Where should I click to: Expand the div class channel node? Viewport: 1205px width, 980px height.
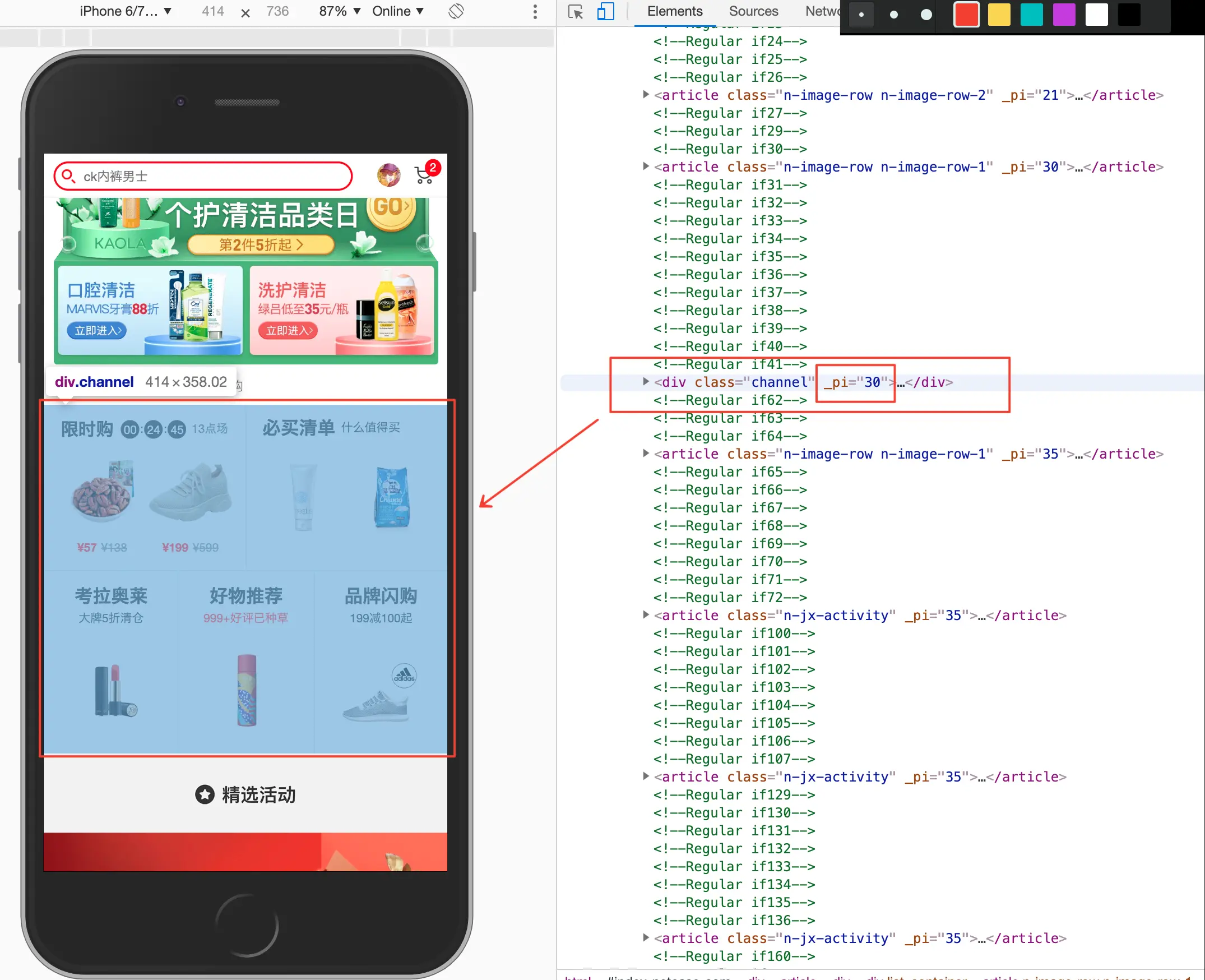pos(646,382)
